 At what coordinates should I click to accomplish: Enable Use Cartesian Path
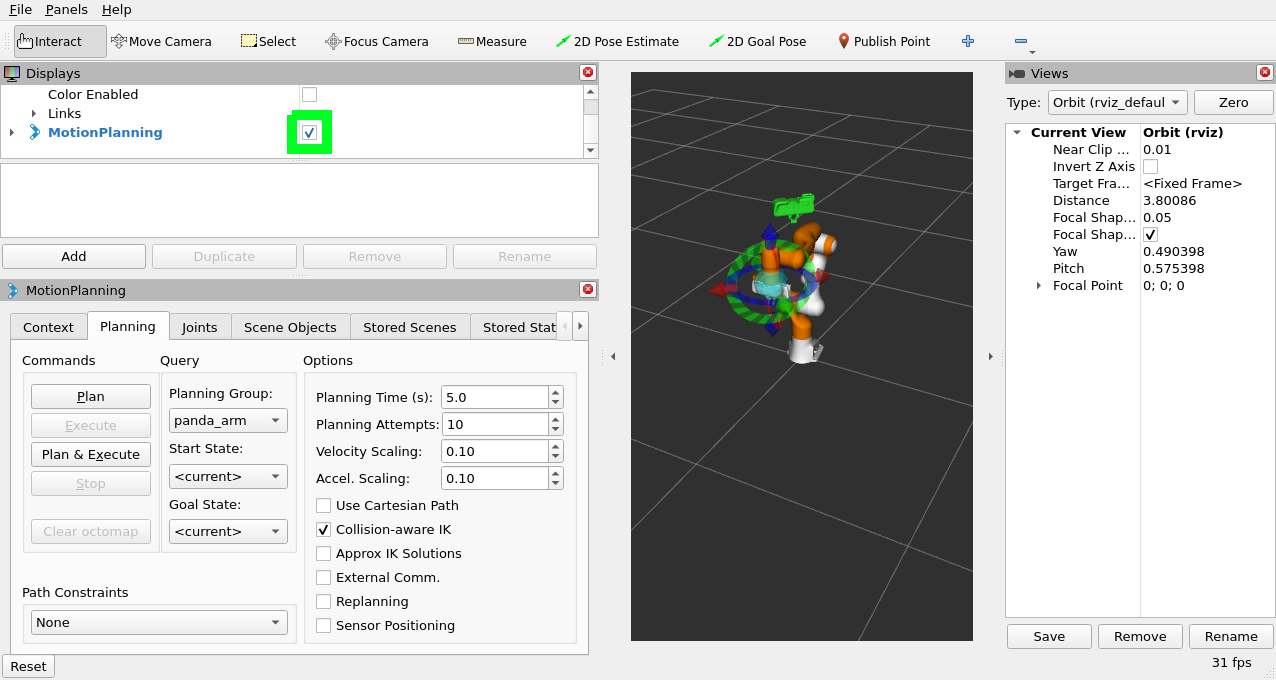click(323, 505)
